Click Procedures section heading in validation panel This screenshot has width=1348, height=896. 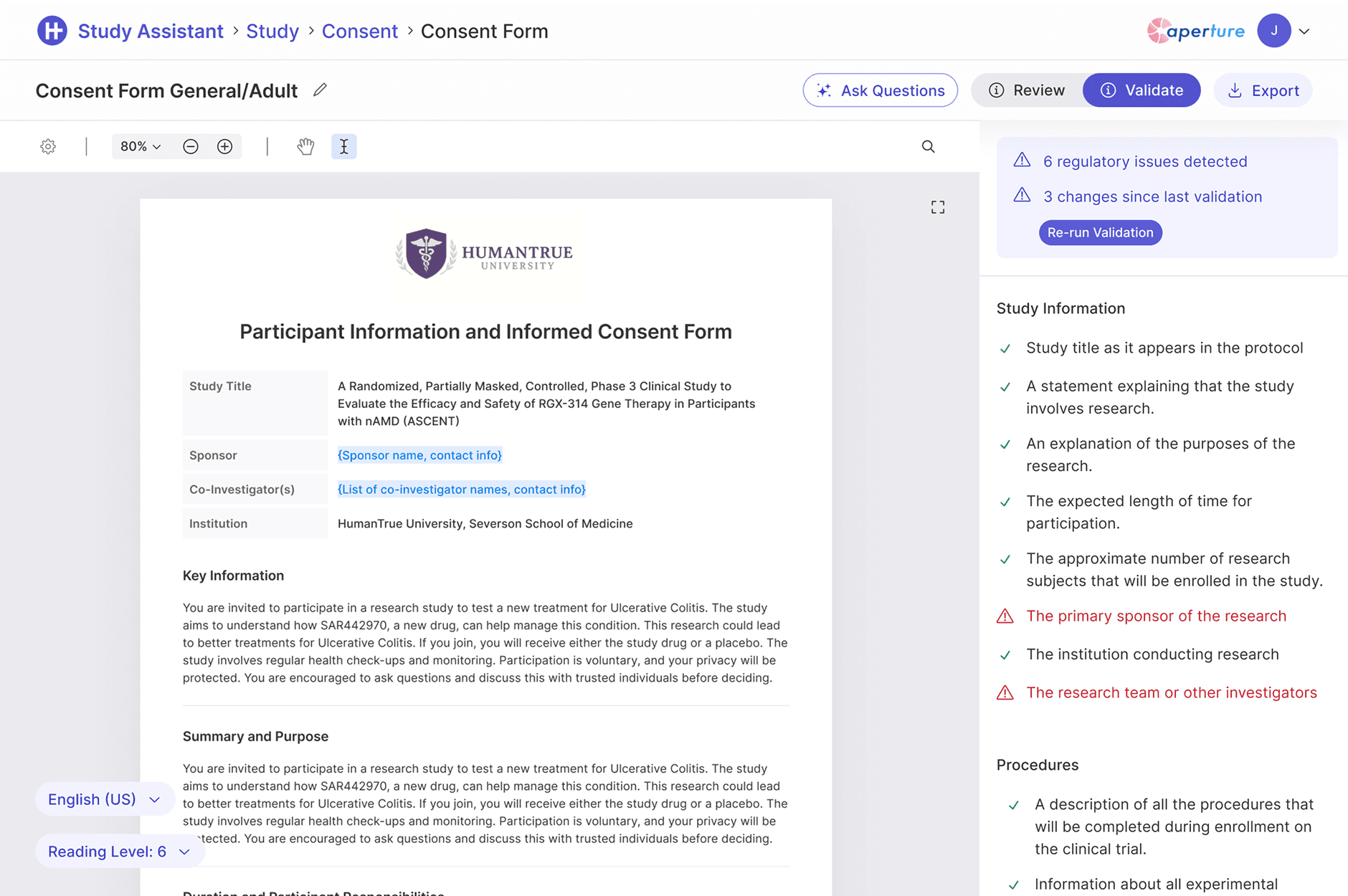(x=1037, y=765)
